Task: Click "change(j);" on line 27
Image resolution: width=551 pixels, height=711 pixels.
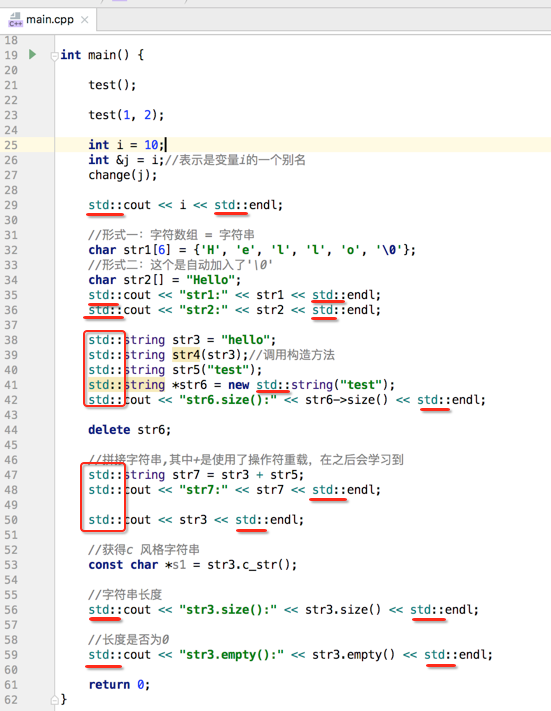Action: 122,175
